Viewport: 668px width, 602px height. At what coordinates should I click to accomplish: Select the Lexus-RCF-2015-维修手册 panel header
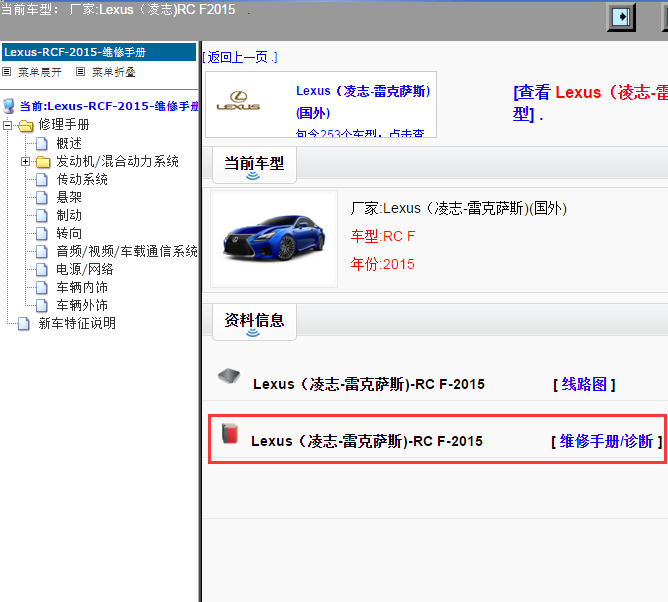tap(99, 52)
